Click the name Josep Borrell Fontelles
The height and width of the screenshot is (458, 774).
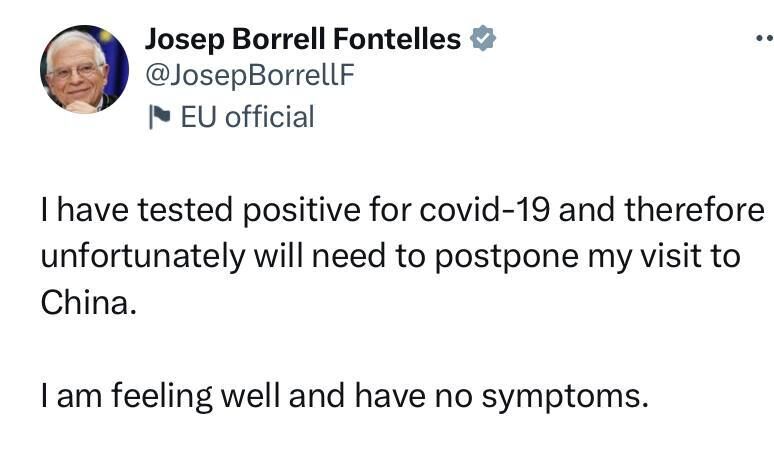pos(303,40)
